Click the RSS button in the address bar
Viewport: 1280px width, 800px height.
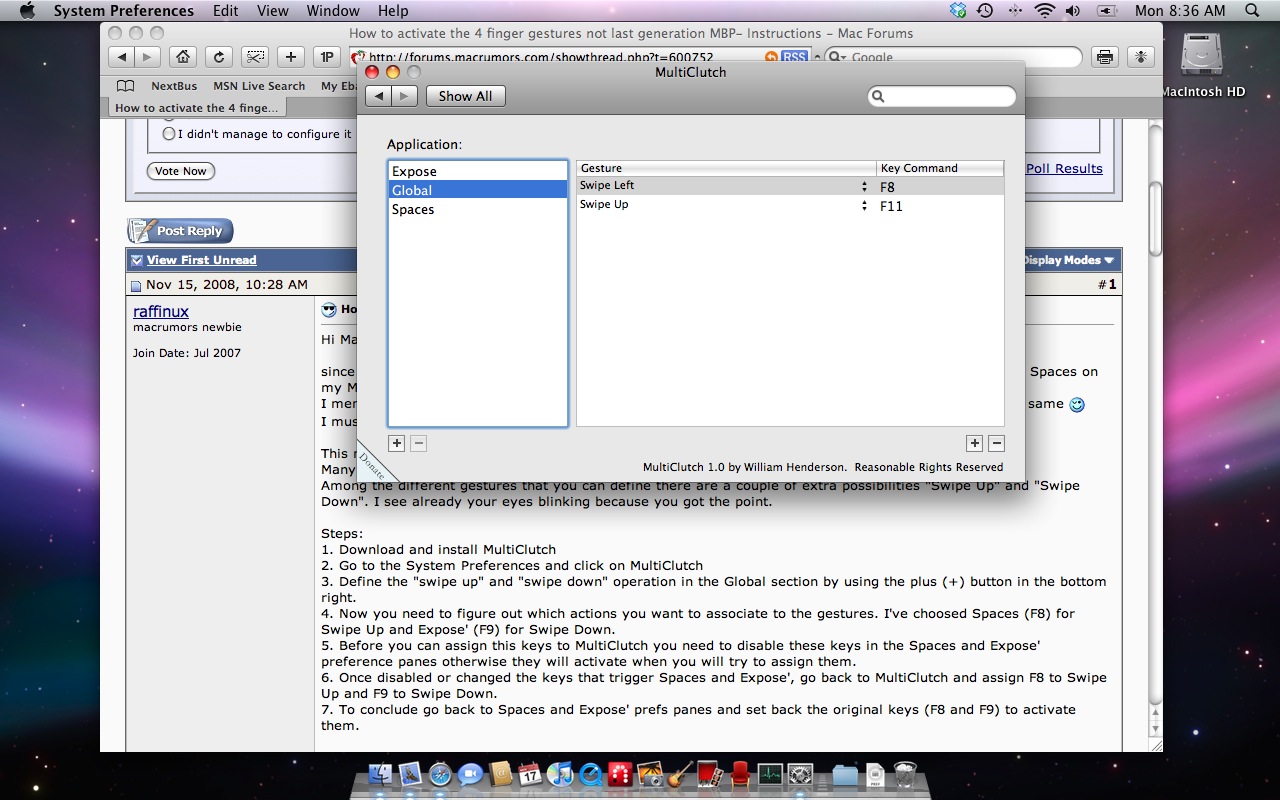point(794,57)
